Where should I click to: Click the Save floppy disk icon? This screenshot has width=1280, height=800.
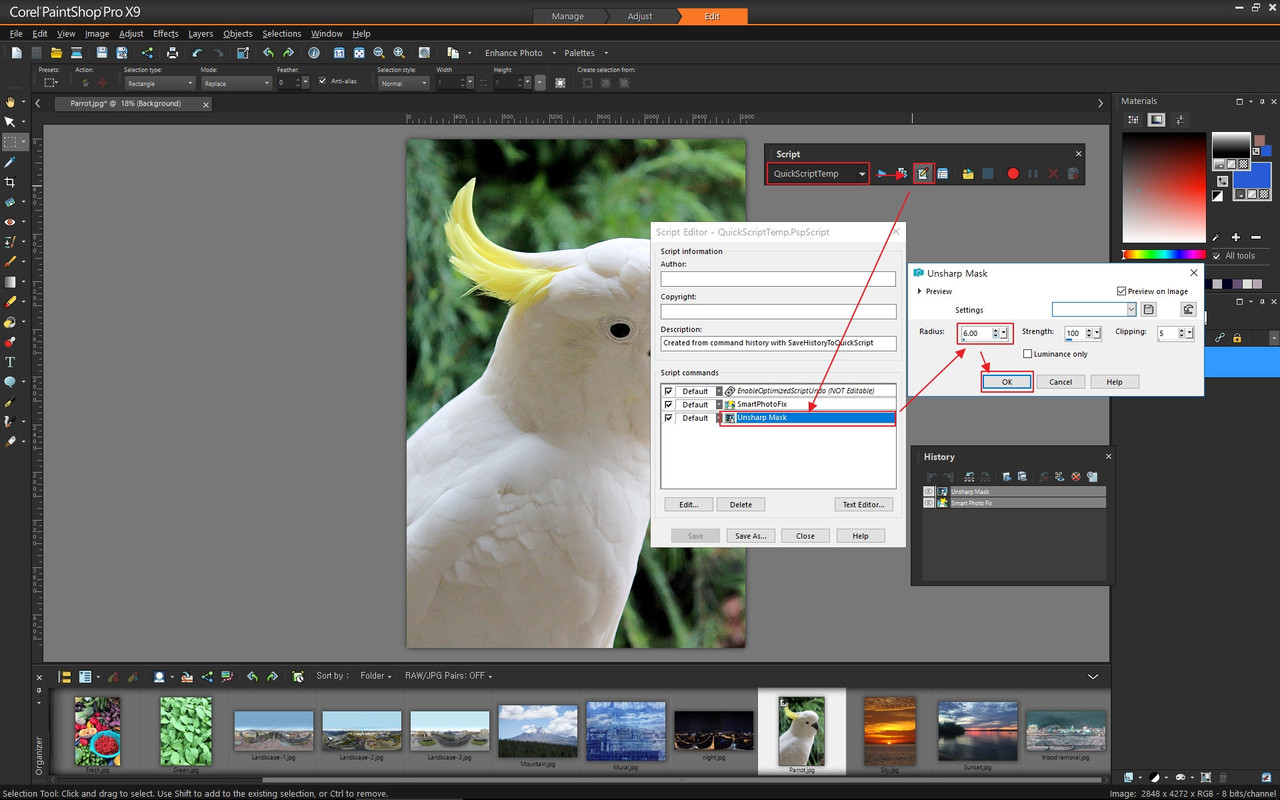pyautogui.click(x=101, y=53)
